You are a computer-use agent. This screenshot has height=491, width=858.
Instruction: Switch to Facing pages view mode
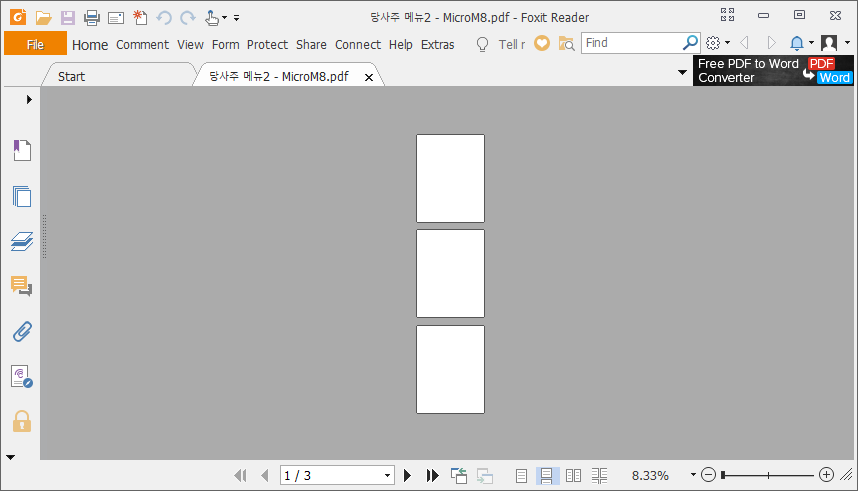pyautogui.click(x=573, y=476)
